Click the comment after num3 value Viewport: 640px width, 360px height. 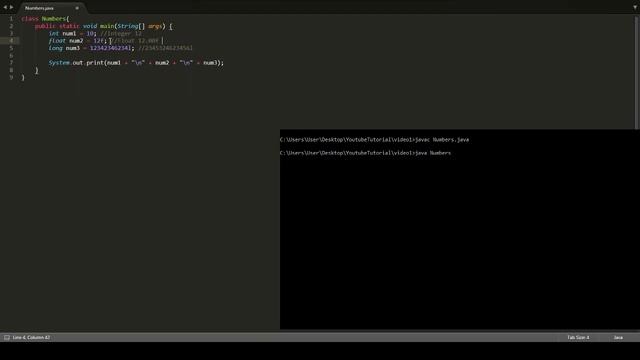tap(165, 48)
